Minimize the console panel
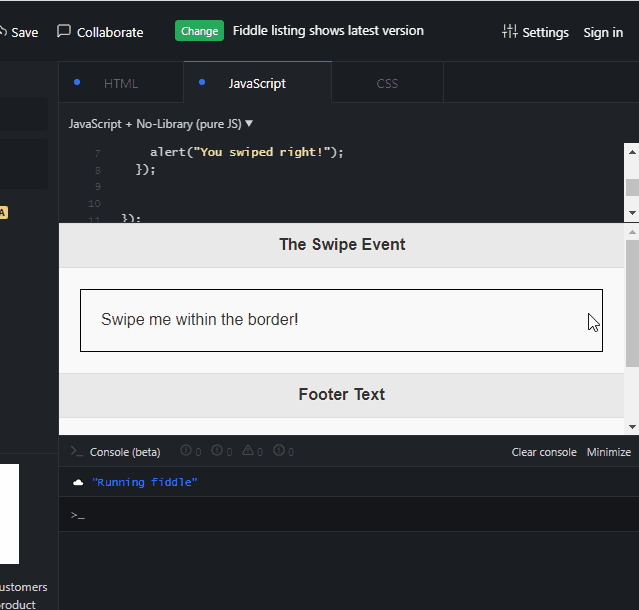Viewport: 639px width, 610px height. pyautogui.click(x=609, y=452)
